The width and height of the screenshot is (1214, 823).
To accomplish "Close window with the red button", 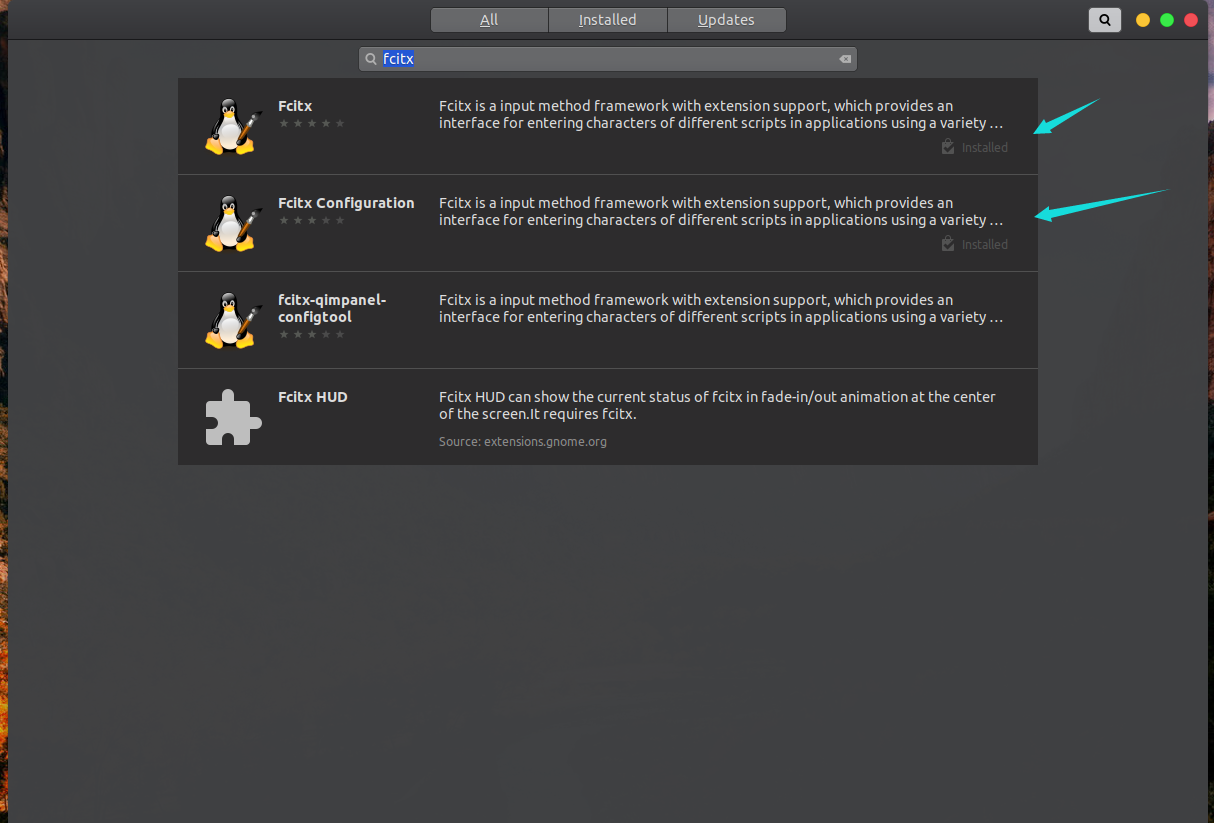I will pos(1191,20).
